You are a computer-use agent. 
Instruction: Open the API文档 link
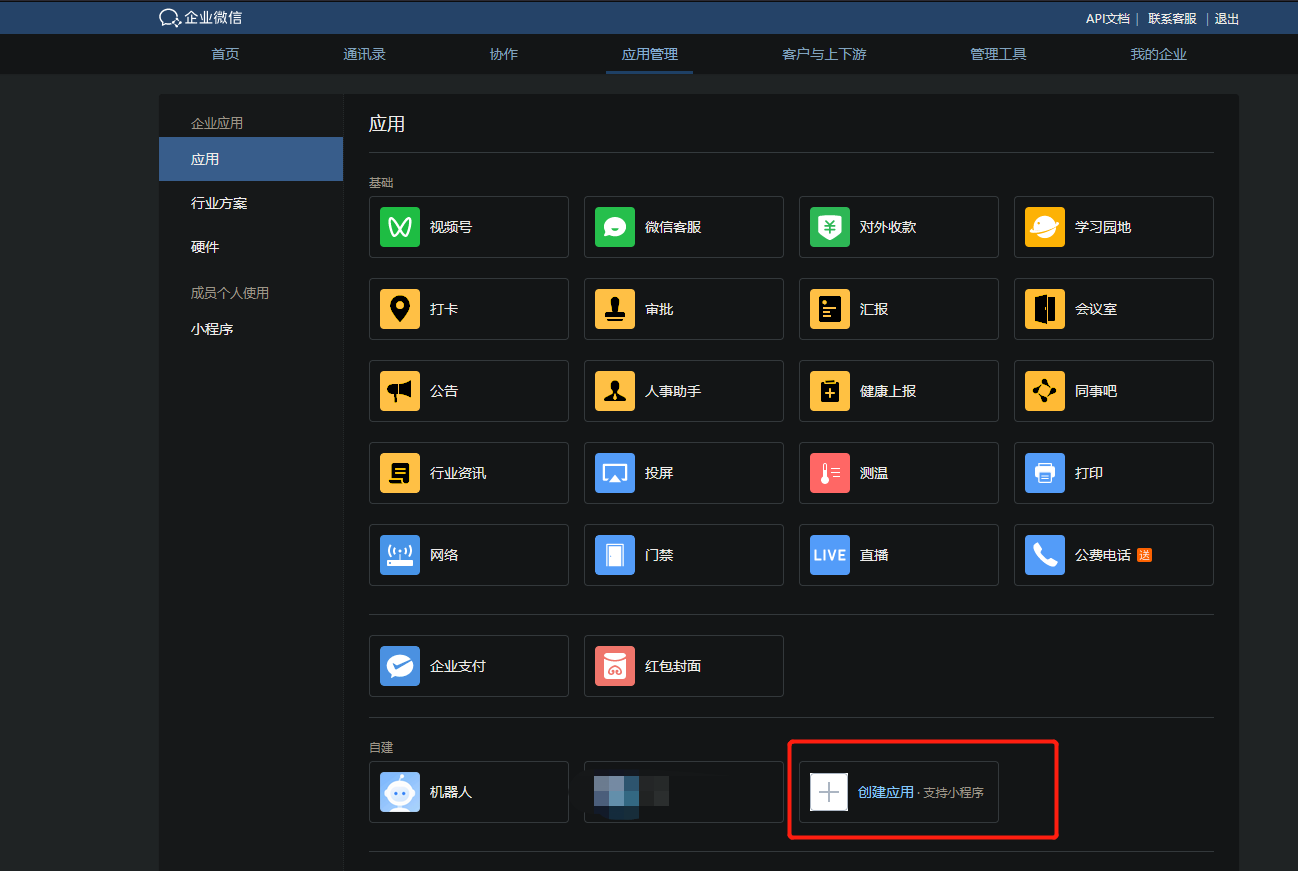pyautogui.click(x=1108, y=18)
